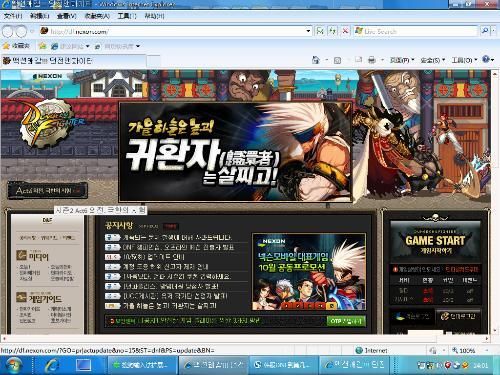Click the Print icon in command bar
The width and height of the screenshot is (500, 375).
(x=371, y=60)
